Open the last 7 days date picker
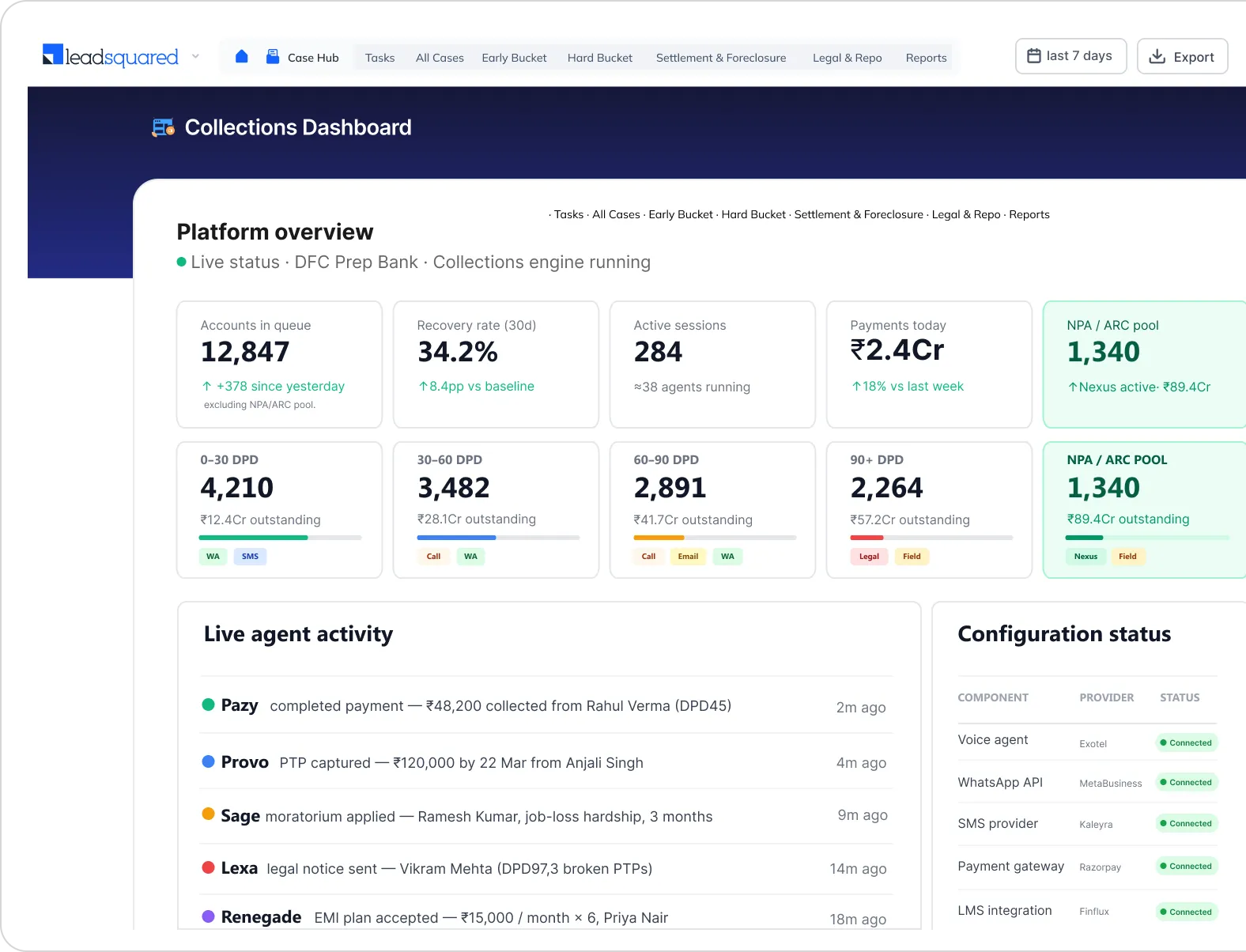Screen dimensions: 1246x952 click(x=1070, y=56)
